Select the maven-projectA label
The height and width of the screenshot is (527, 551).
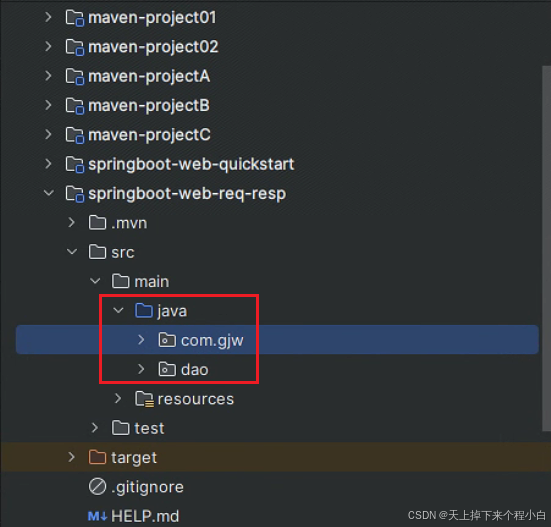tap(149, 77)
